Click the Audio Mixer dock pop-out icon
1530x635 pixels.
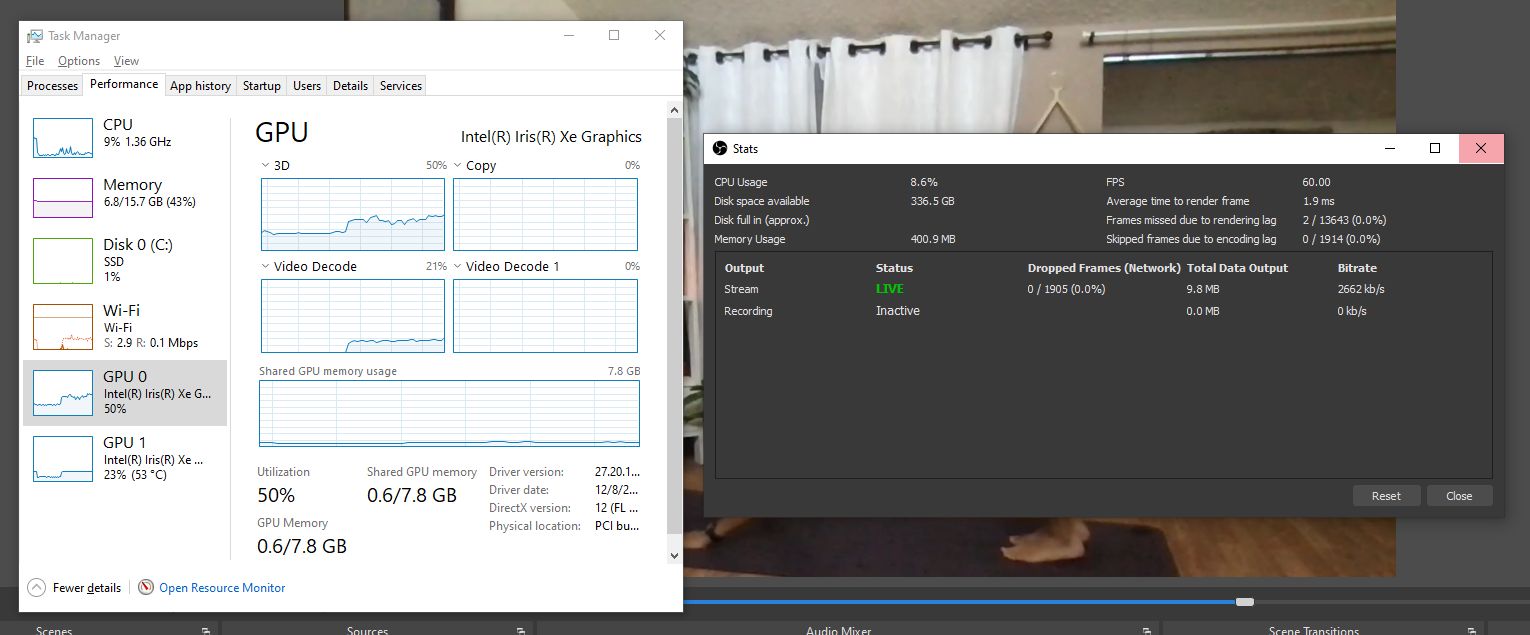coord(1146,630)
